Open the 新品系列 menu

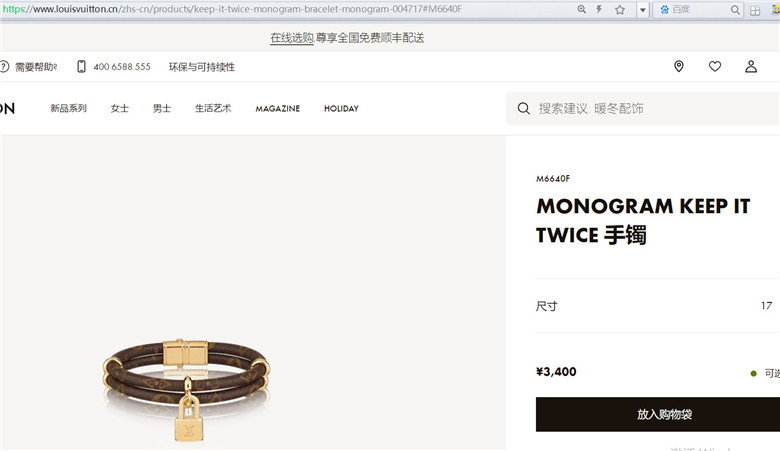tap(69, 108)
